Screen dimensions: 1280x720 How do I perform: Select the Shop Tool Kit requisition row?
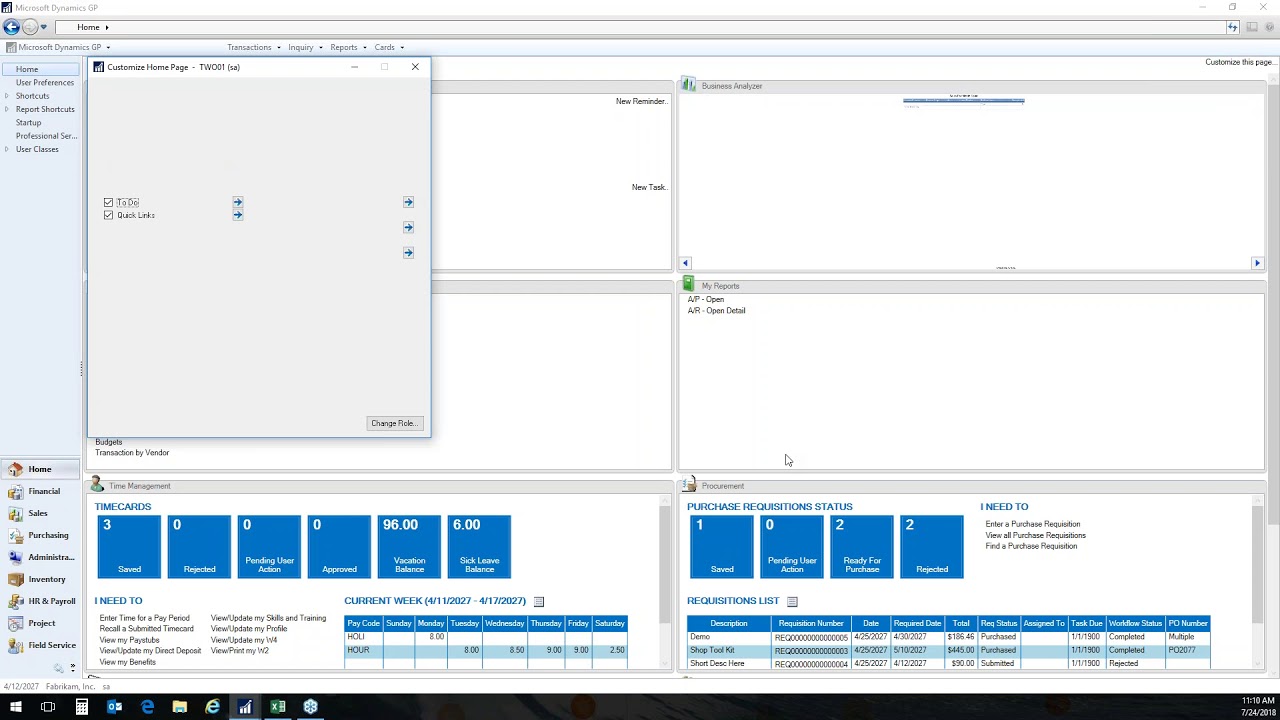click(948, 650)
